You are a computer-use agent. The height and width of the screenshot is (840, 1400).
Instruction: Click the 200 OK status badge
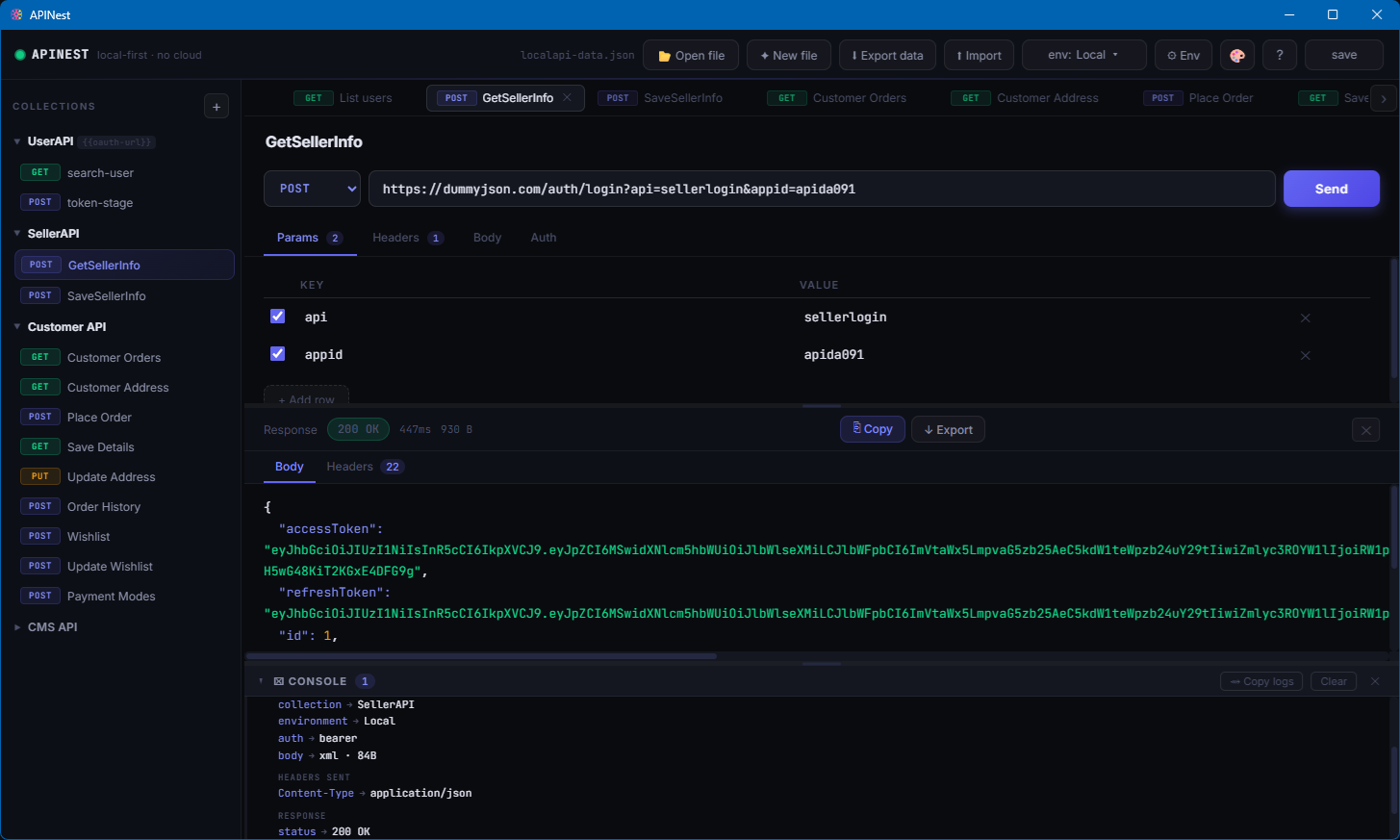[x=358, y=429]
